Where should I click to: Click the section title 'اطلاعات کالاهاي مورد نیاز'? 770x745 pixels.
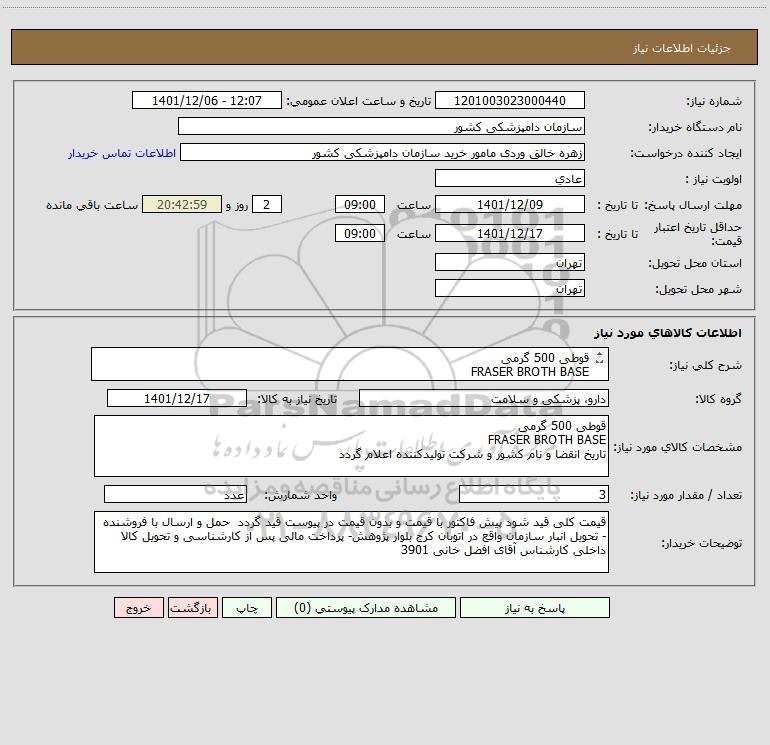(668, 333)
